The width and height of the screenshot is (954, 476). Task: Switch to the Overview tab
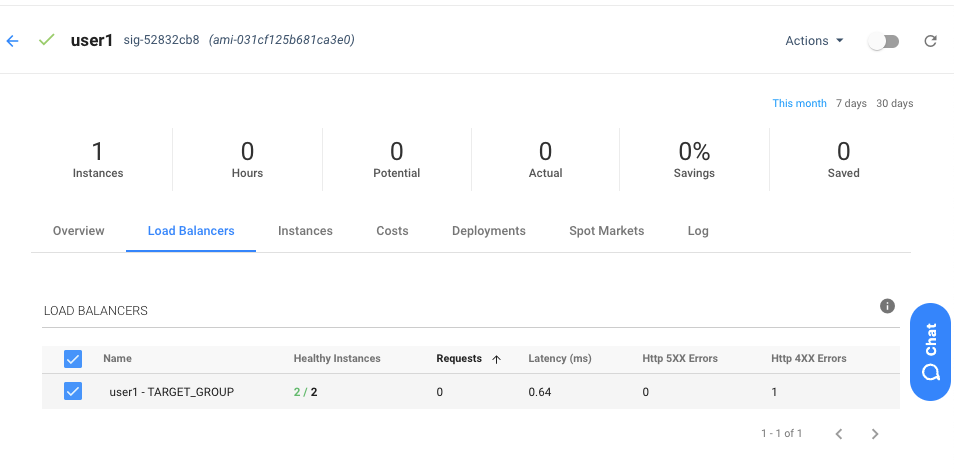(78, 231)
